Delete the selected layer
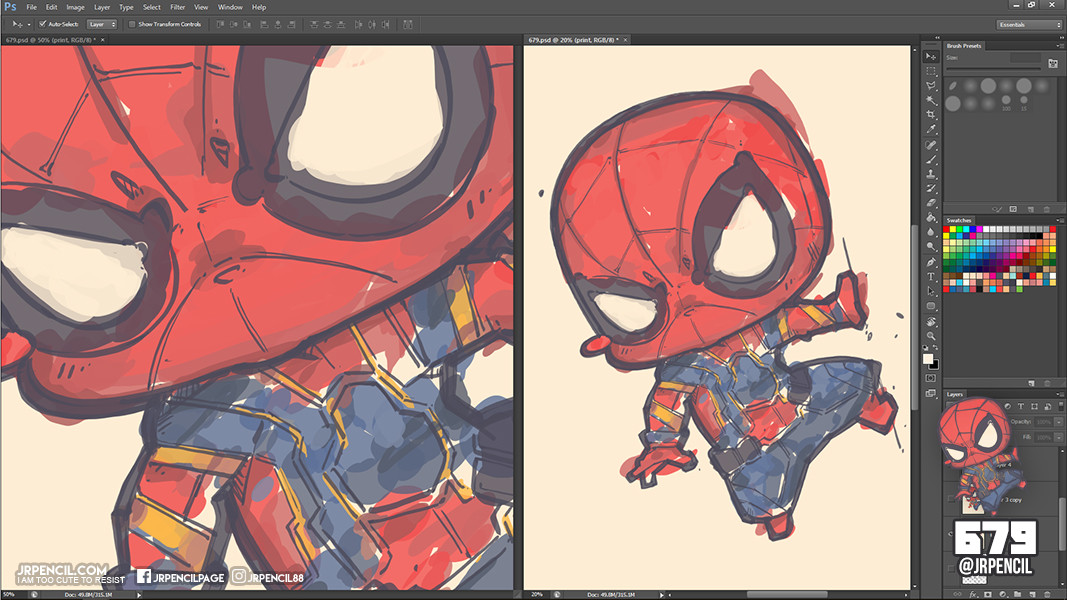1067x600 pixels. [x=1047, y=595]
